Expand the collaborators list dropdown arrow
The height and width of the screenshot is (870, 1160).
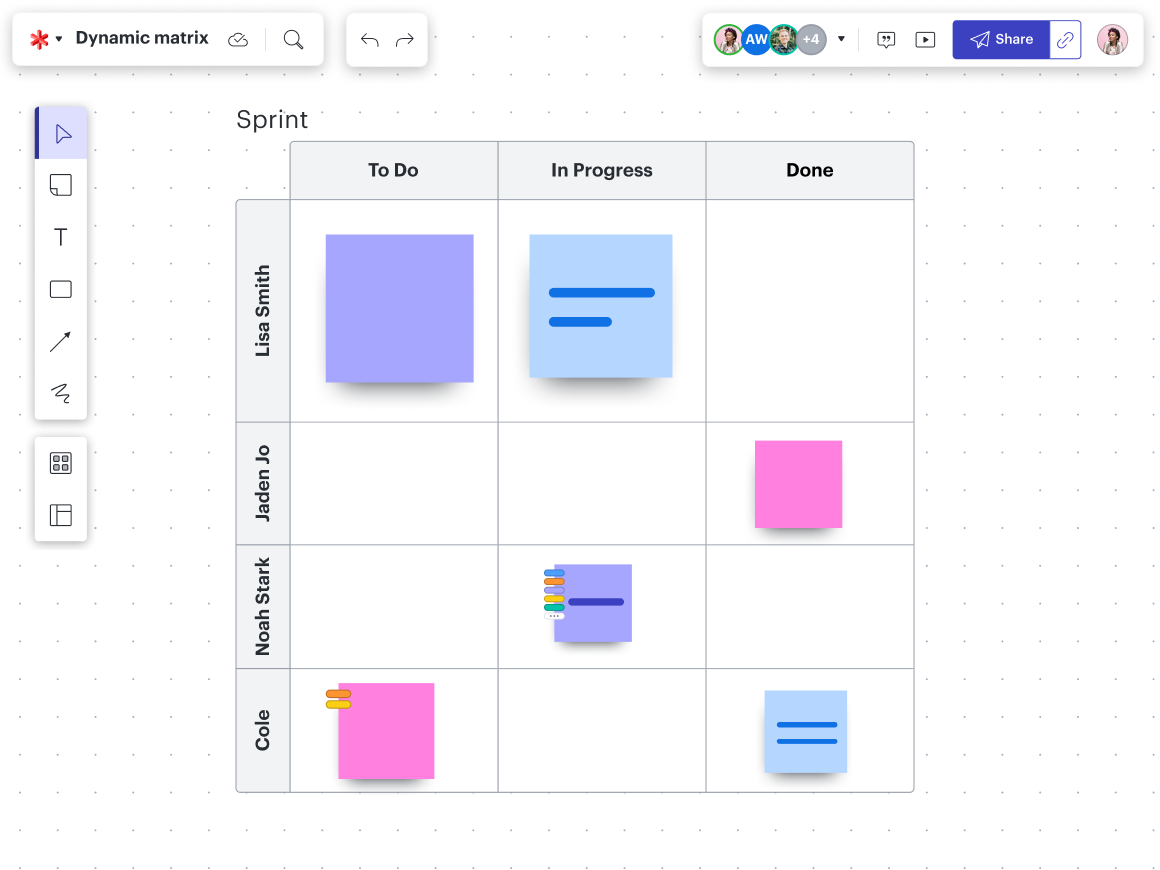[x=841, y=39]
